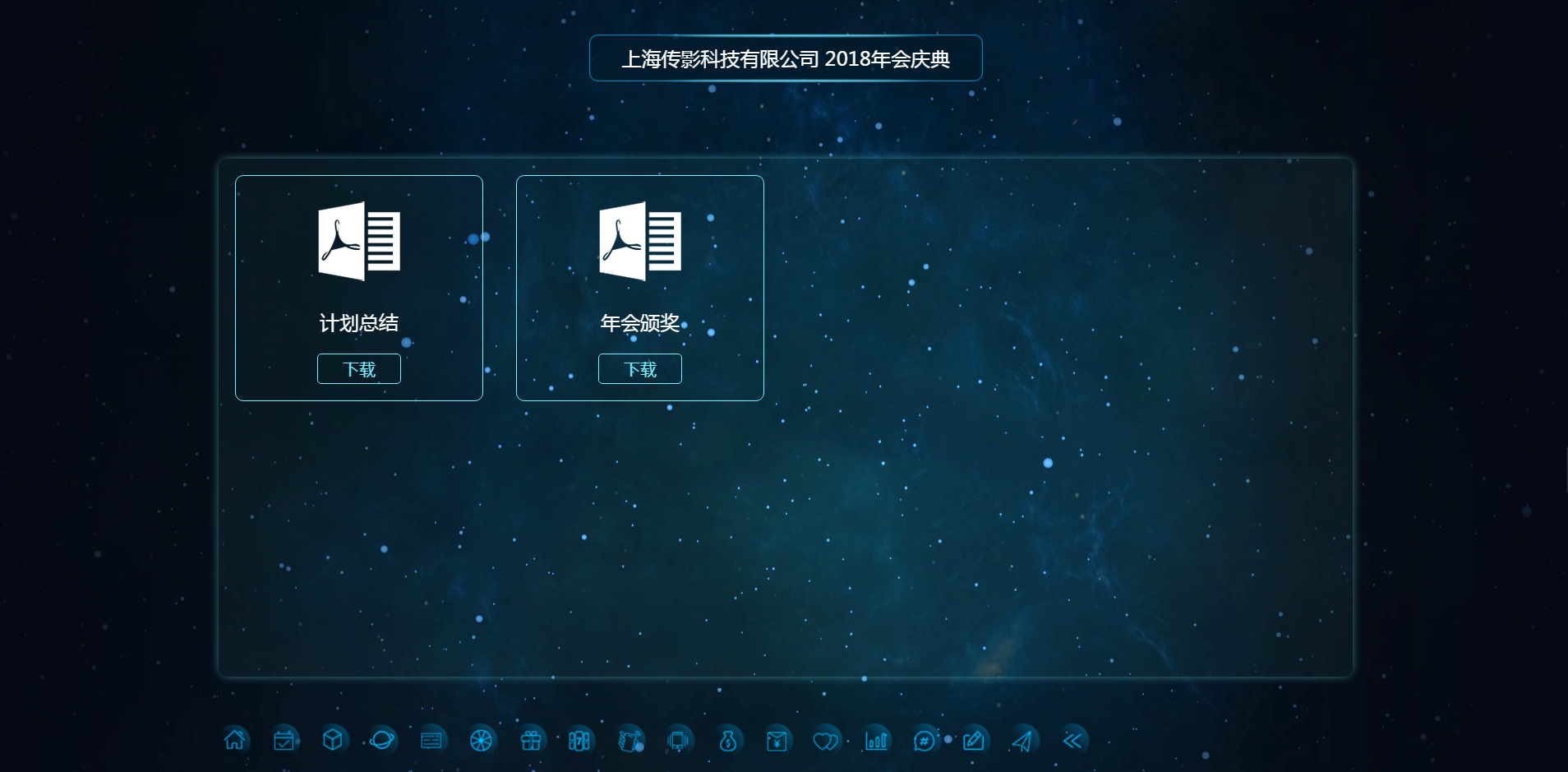Click the home icon in bottom toolbar
Viewport: 1568px width, 772px height.
234,740
